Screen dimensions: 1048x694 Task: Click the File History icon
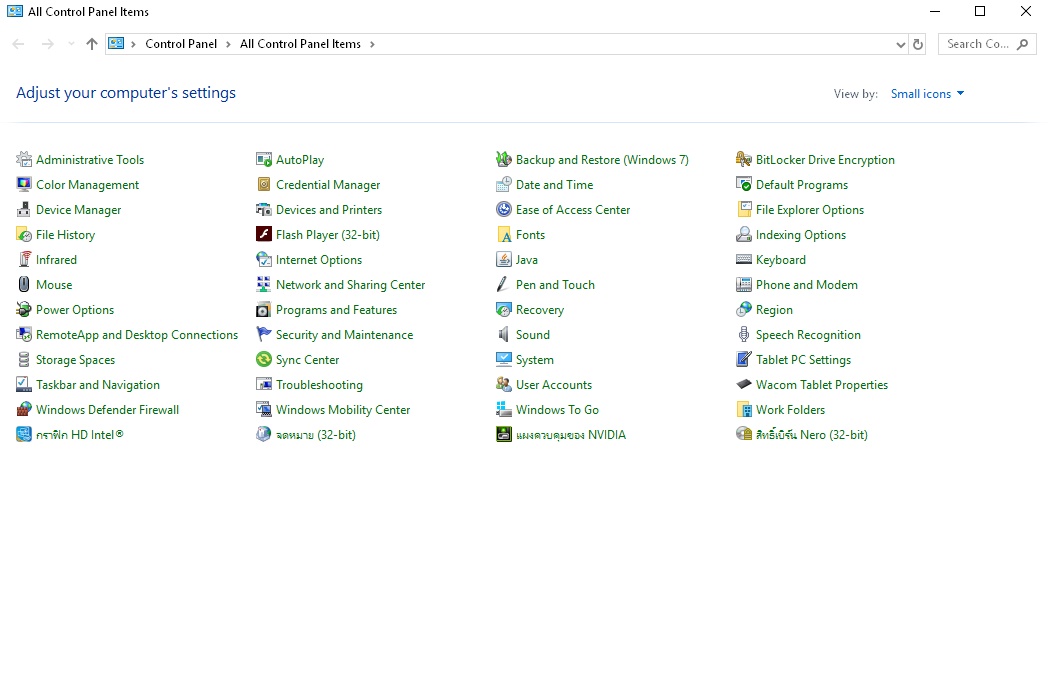(x=24, y=235)
